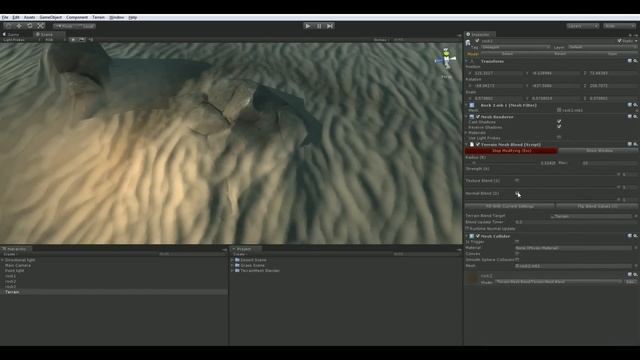The height and width of the screenshot is (360, 640).
Task: Toggle Receive Shadows checkbox
Action: click(559, 127)
